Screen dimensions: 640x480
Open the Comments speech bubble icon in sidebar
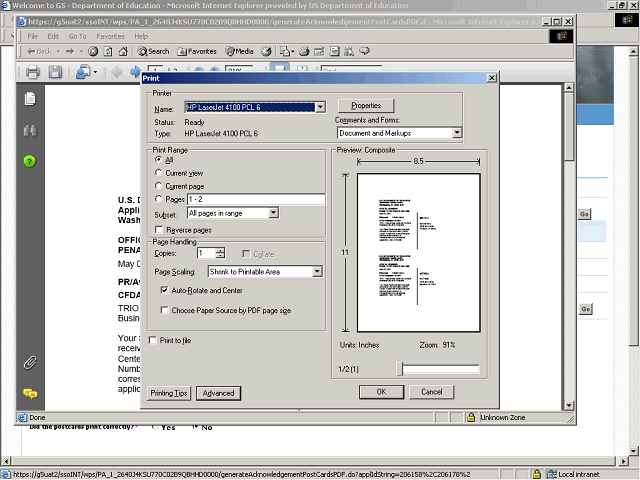coord(30,393)
